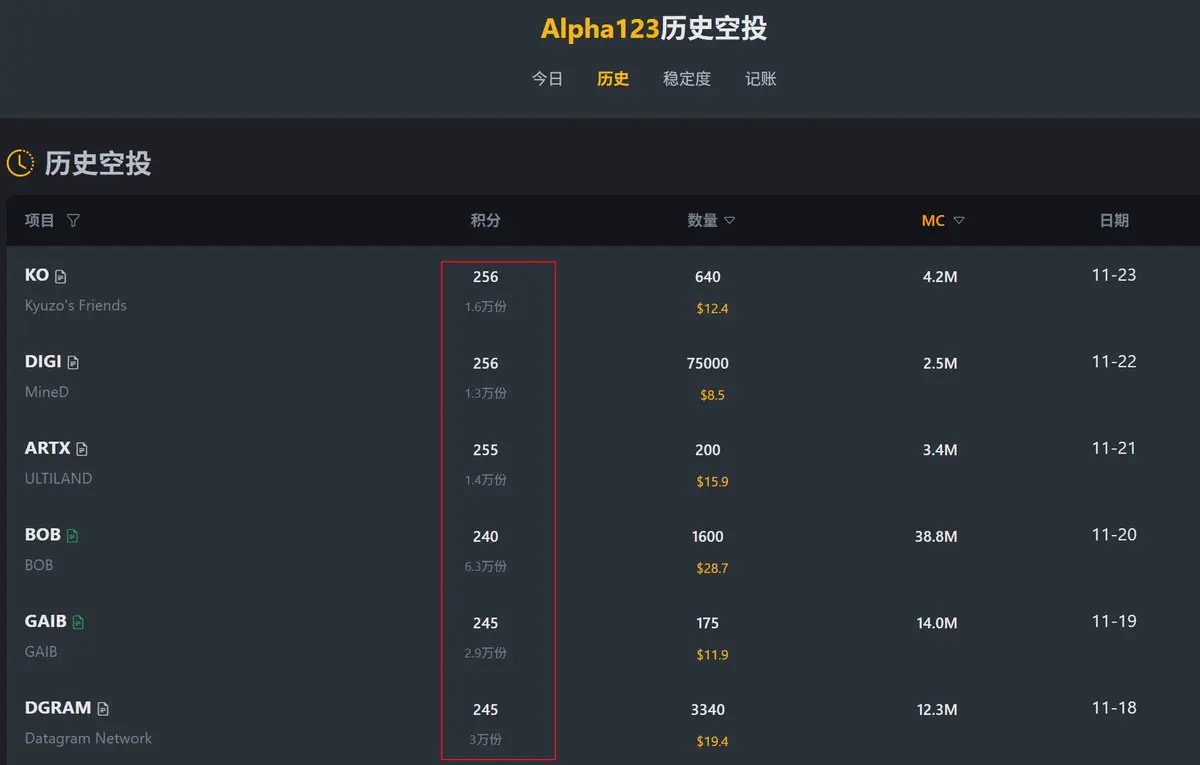
Task: Open the DGRAM document icon
Action: 103,709
